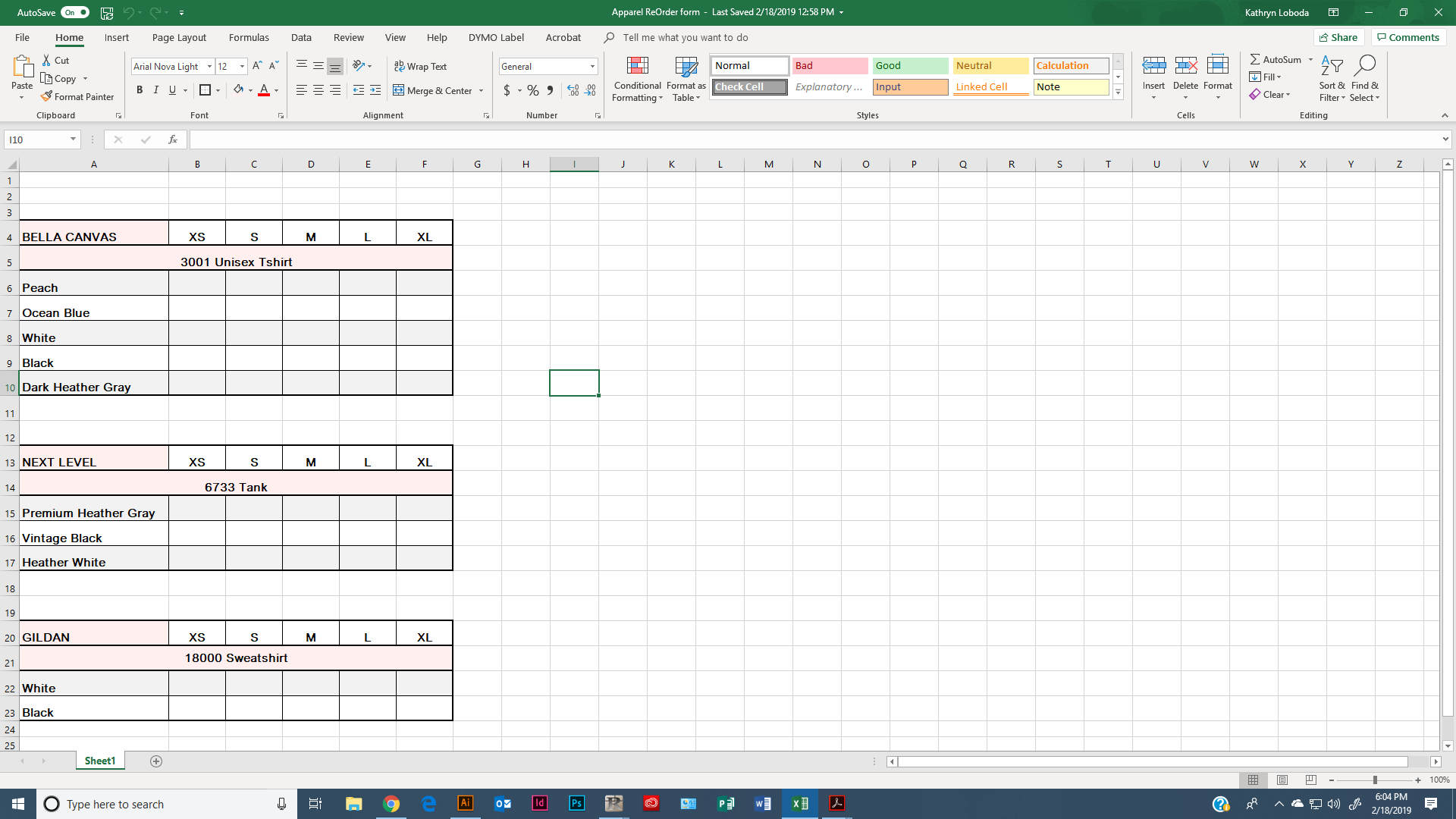Expand the Name Box dropdown arrow

pyautogui.click(x=73, y=140)
